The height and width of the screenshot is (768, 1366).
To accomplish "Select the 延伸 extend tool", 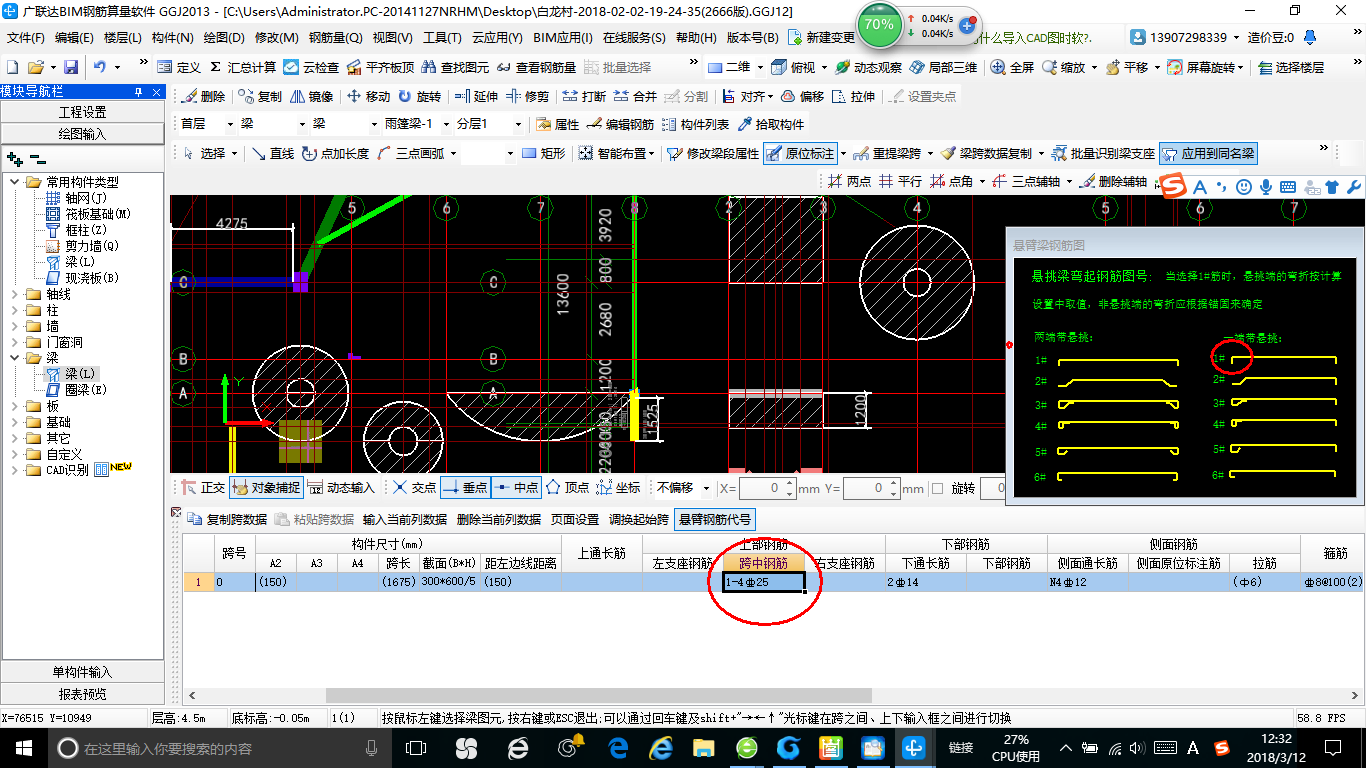I will 476,96.
